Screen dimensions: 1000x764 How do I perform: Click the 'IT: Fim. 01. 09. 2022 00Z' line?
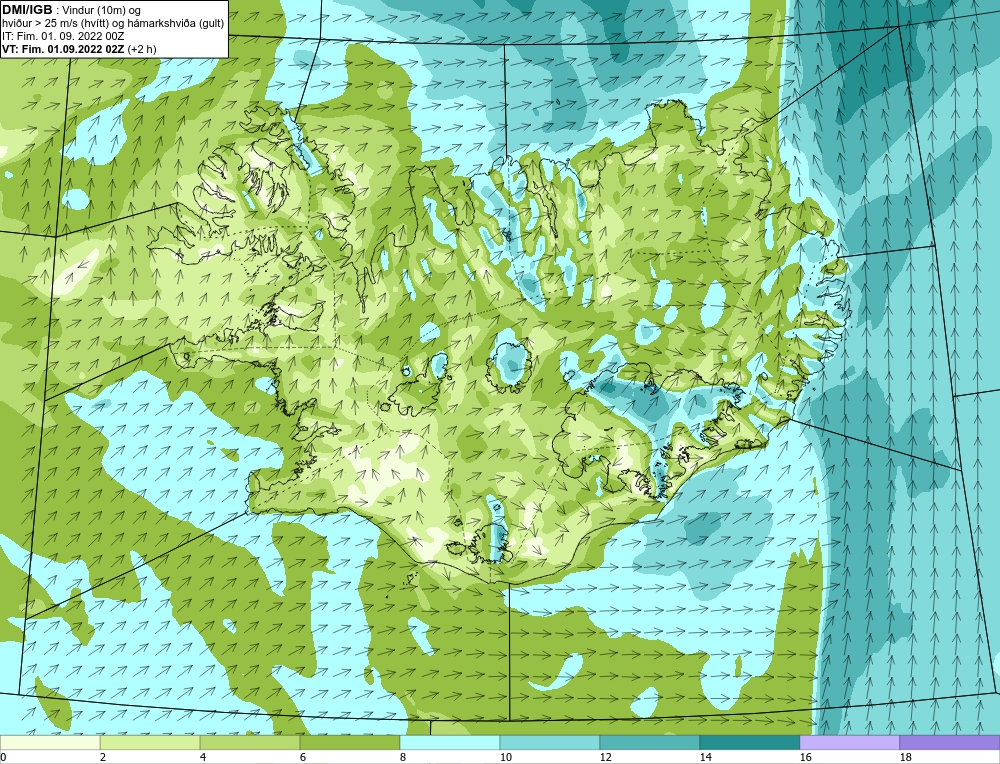62,36
